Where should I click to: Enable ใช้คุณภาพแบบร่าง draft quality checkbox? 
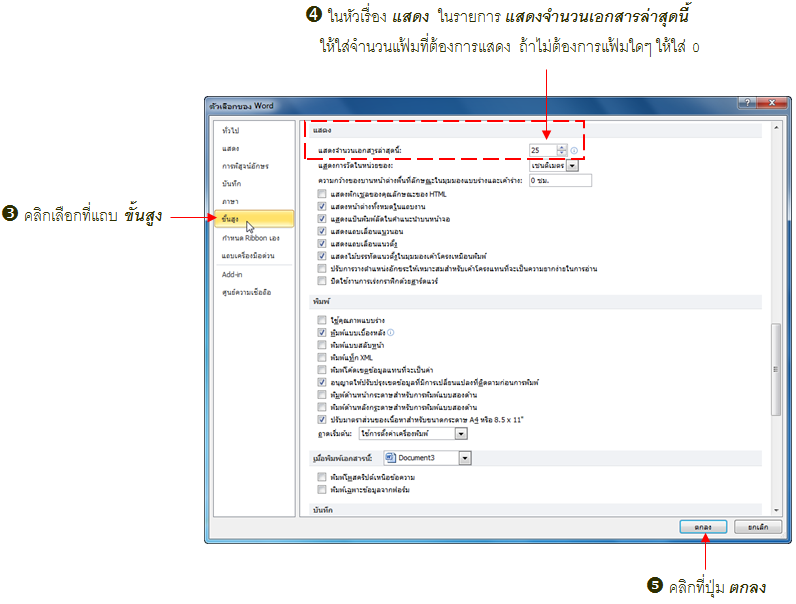[321, 319]
